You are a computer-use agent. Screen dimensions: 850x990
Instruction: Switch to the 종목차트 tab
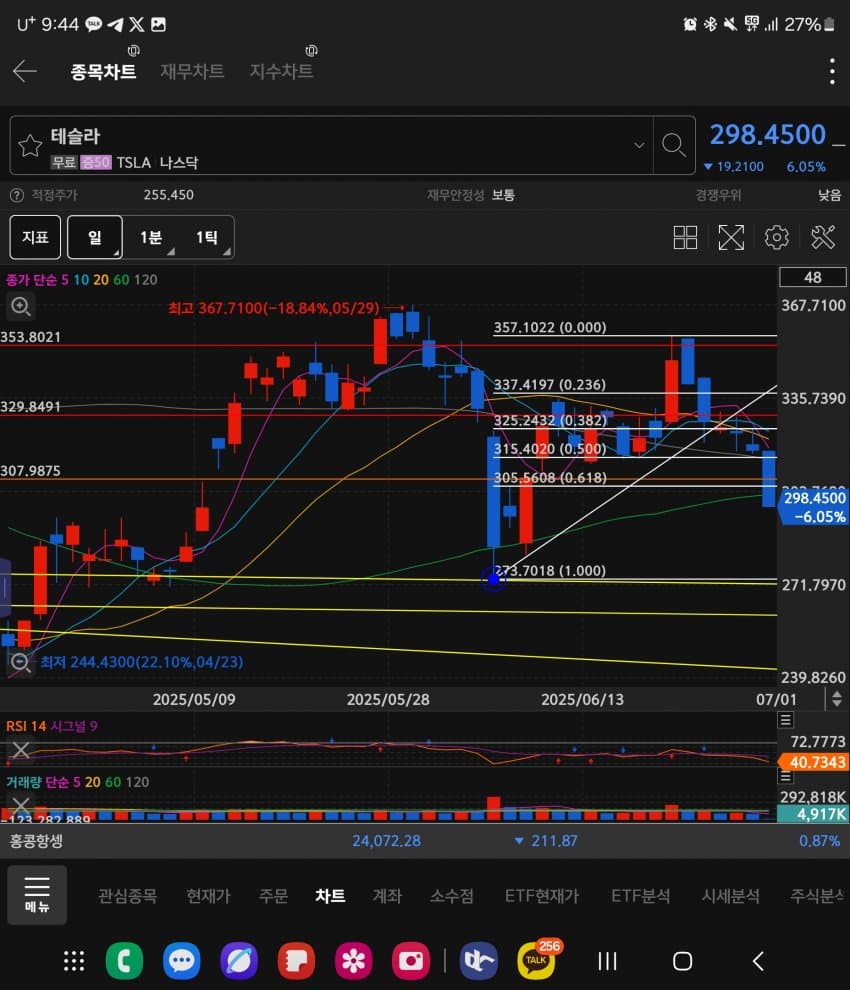click(104, 72)
